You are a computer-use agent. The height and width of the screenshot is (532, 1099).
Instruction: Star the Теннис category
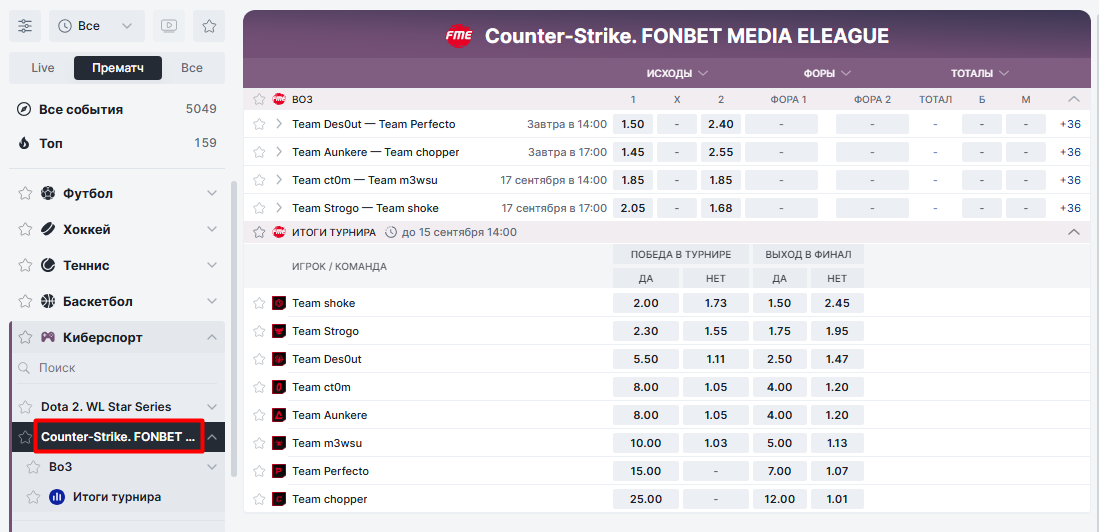[x=25, y=265]
